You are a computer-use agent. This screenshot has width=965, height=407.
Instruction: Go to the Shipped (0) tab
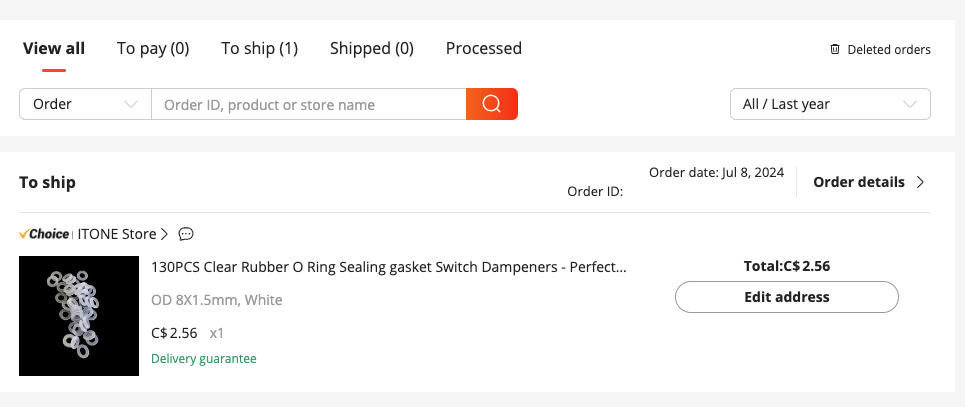(x=371, y=48)
